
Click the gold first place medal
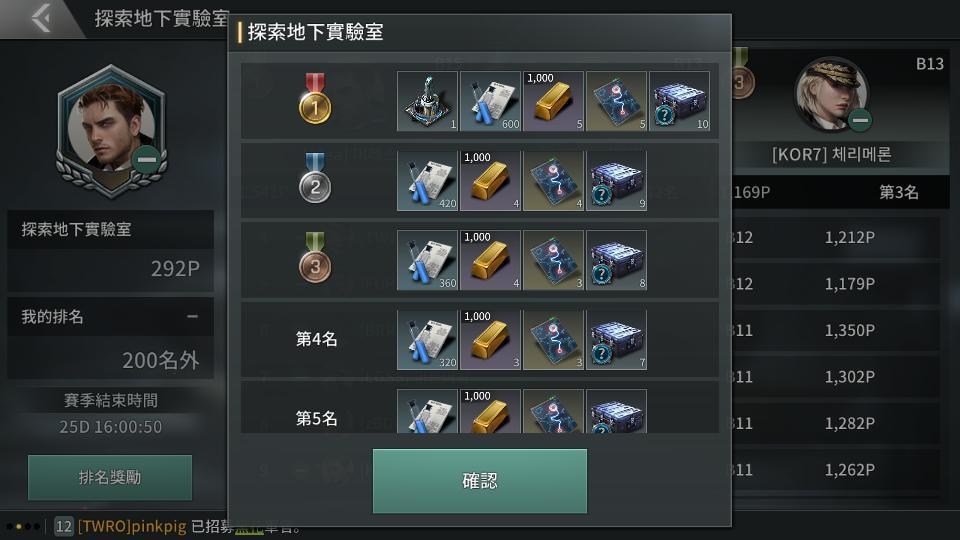tap(315, 100)
